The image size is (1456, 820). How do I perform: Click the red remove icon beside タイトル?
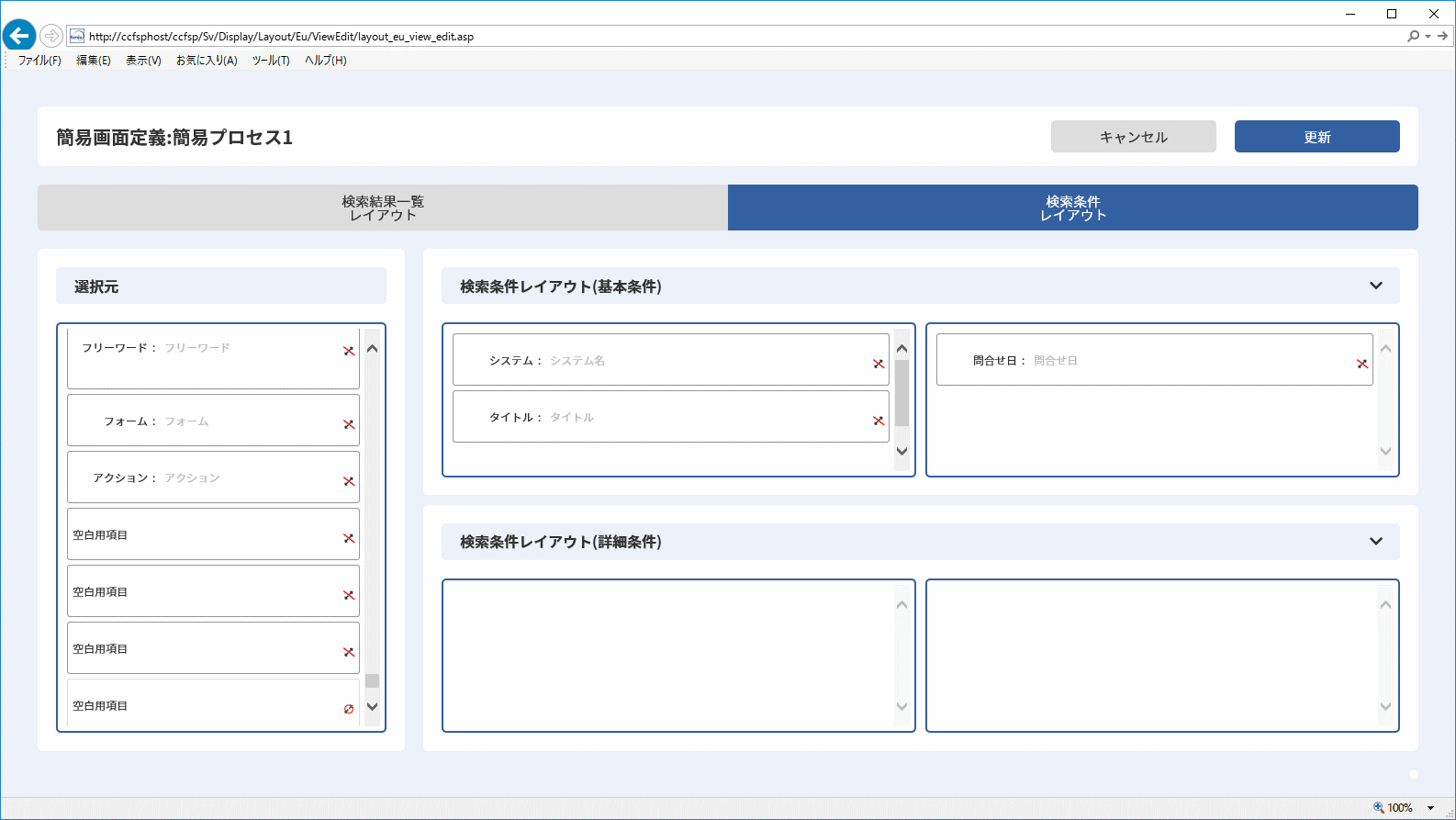click(879, 421)
